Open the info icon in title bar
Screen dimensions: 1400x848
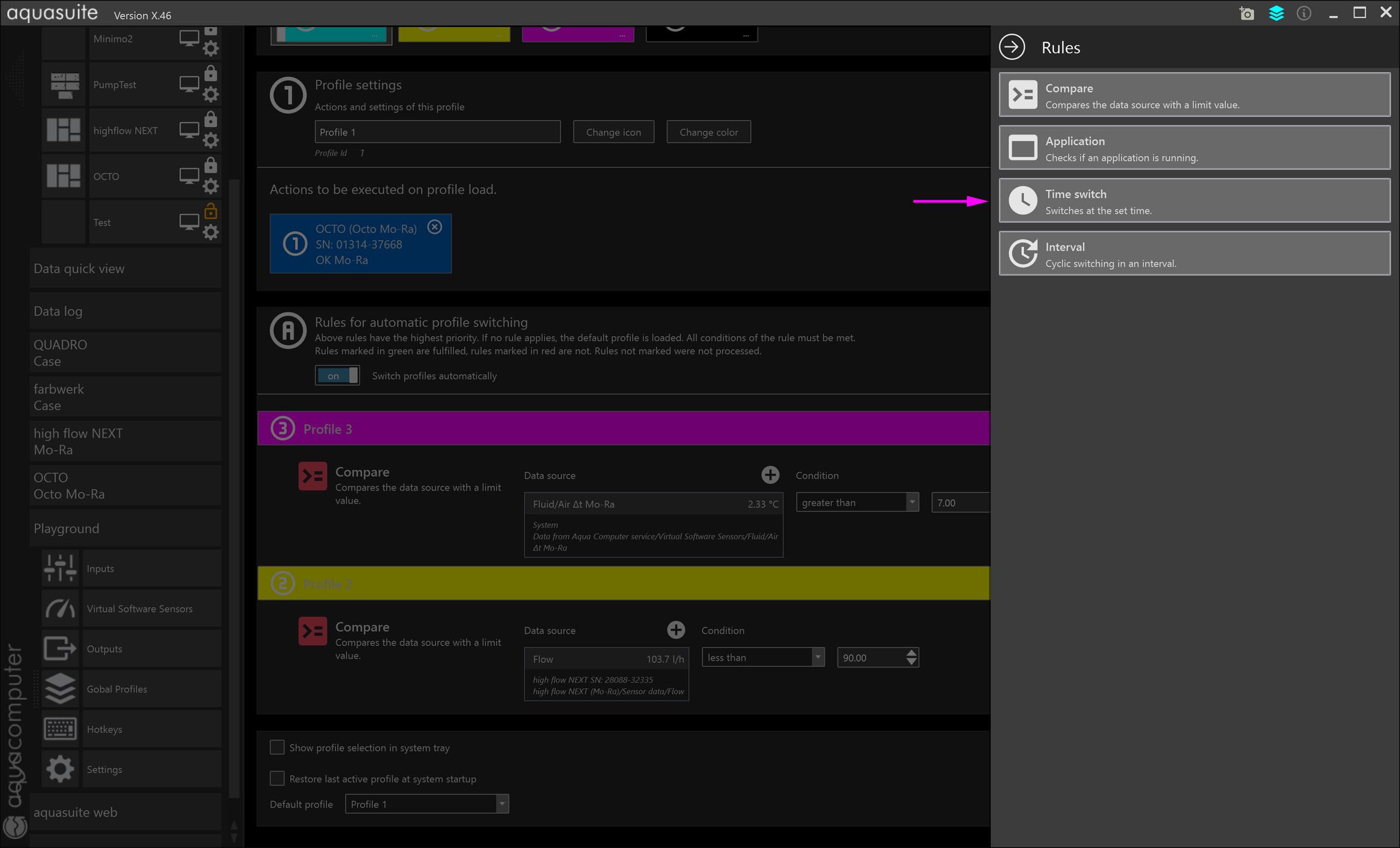(x=1304, y=13)
